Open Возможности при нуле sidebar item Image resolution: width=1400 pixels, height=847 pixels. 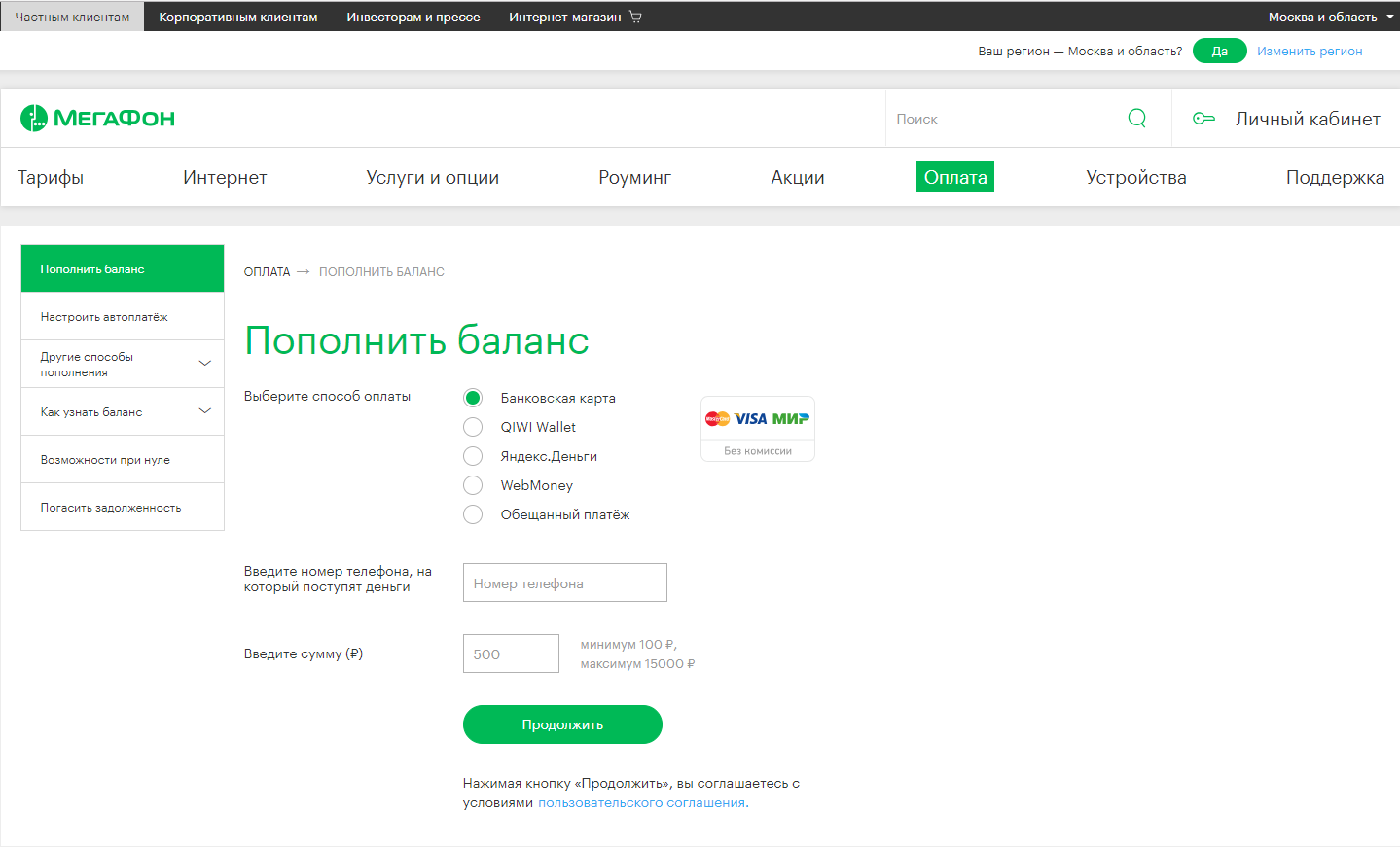click(x=123, y=459)
